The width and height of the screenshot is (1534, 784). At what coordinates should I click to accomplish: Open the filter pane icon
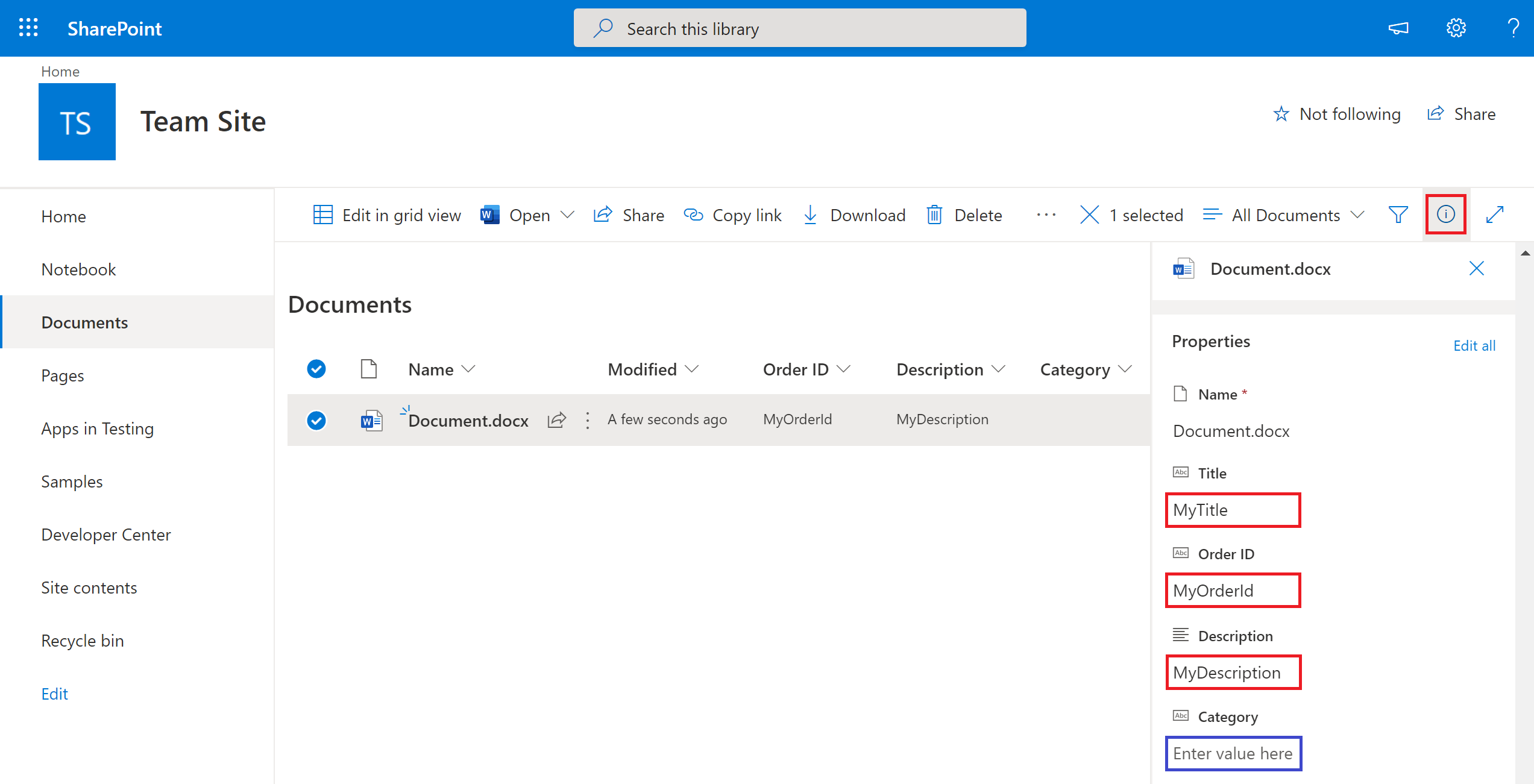pos(1398,215)
